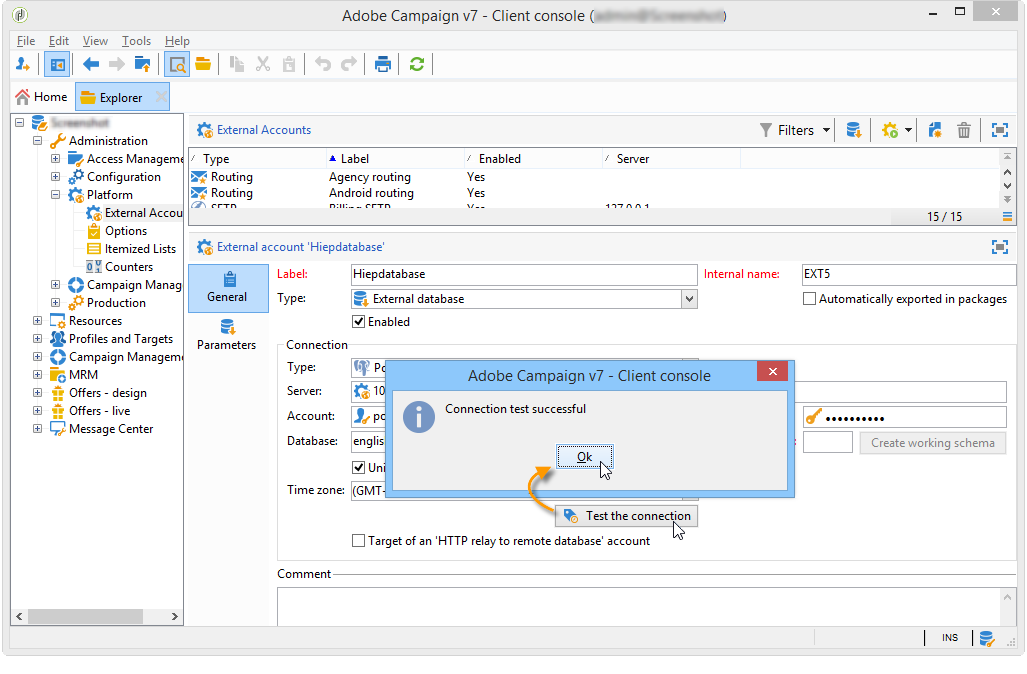Open the Edit menu
Image resolution: width=1027 pixels, height=674 pixels.
click(58, 41)
